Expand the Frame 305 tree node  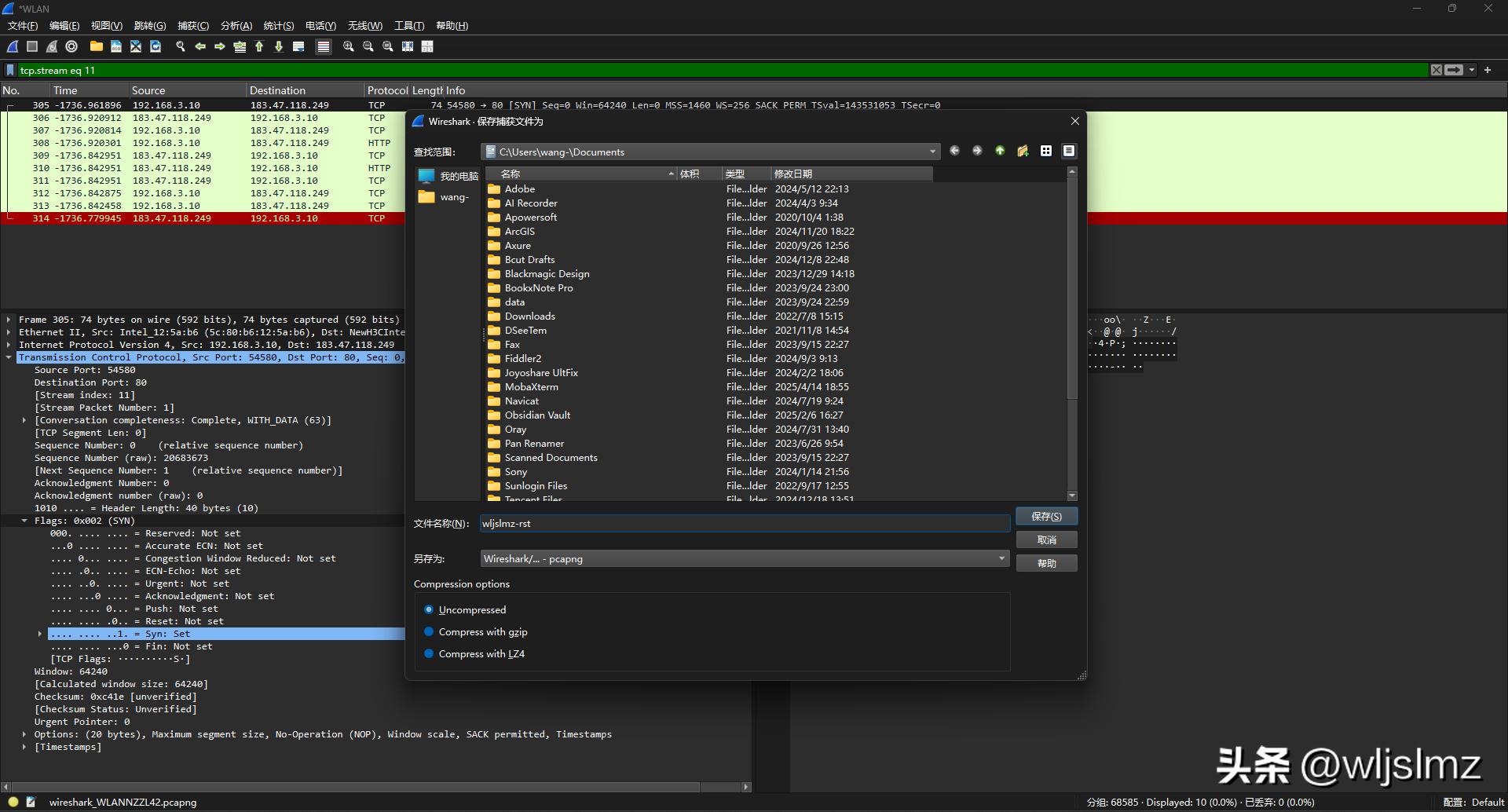coord(9,320)
